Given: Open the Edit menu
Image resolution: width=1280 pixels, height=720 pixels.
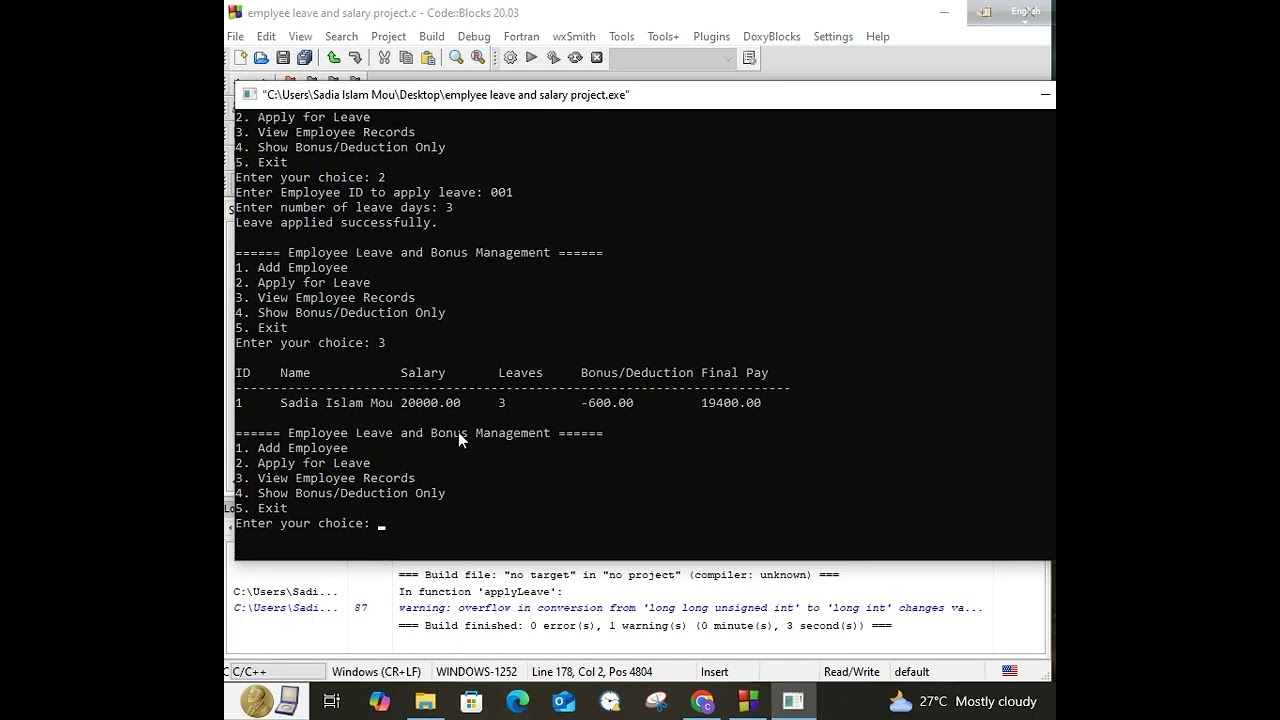Looking at the screenshot, I should pyautogui.click(x=266, y=36).
